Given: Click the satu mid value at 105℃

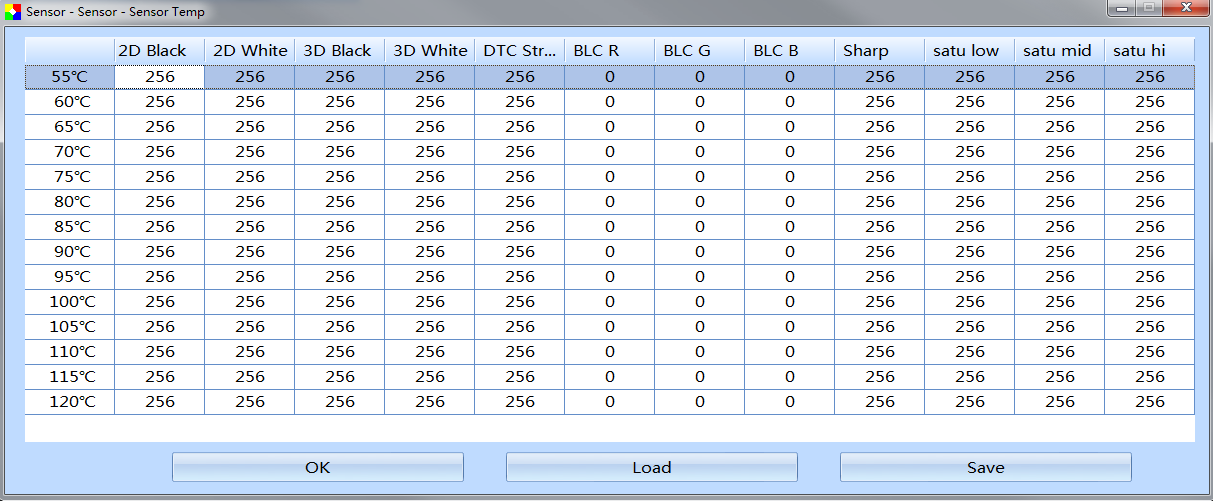Looking at the screenshot, I should pyautogui.click(x=1060, y=327).
